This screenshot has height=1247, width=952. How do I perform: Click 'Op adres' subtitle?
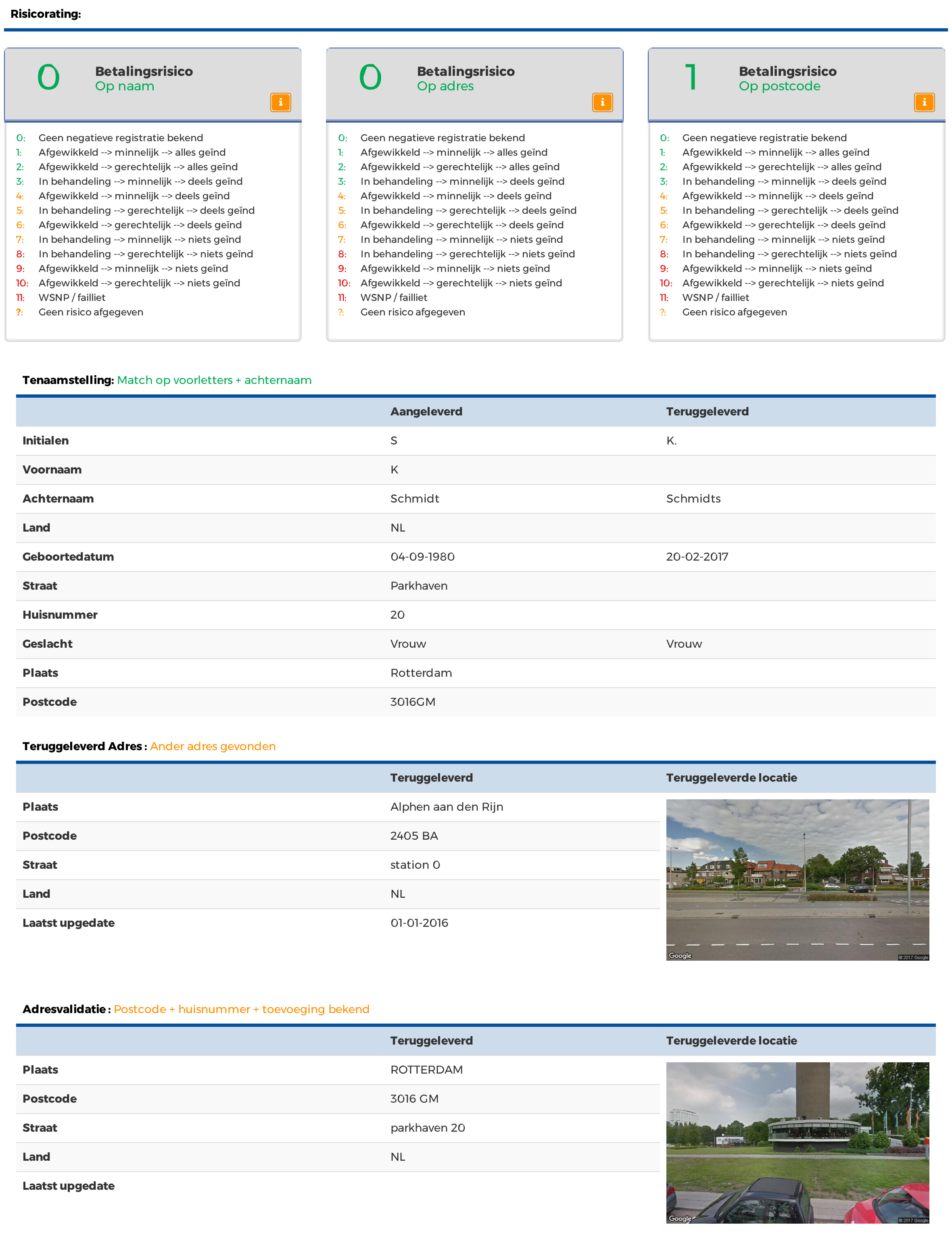click(x=445, y=86)
